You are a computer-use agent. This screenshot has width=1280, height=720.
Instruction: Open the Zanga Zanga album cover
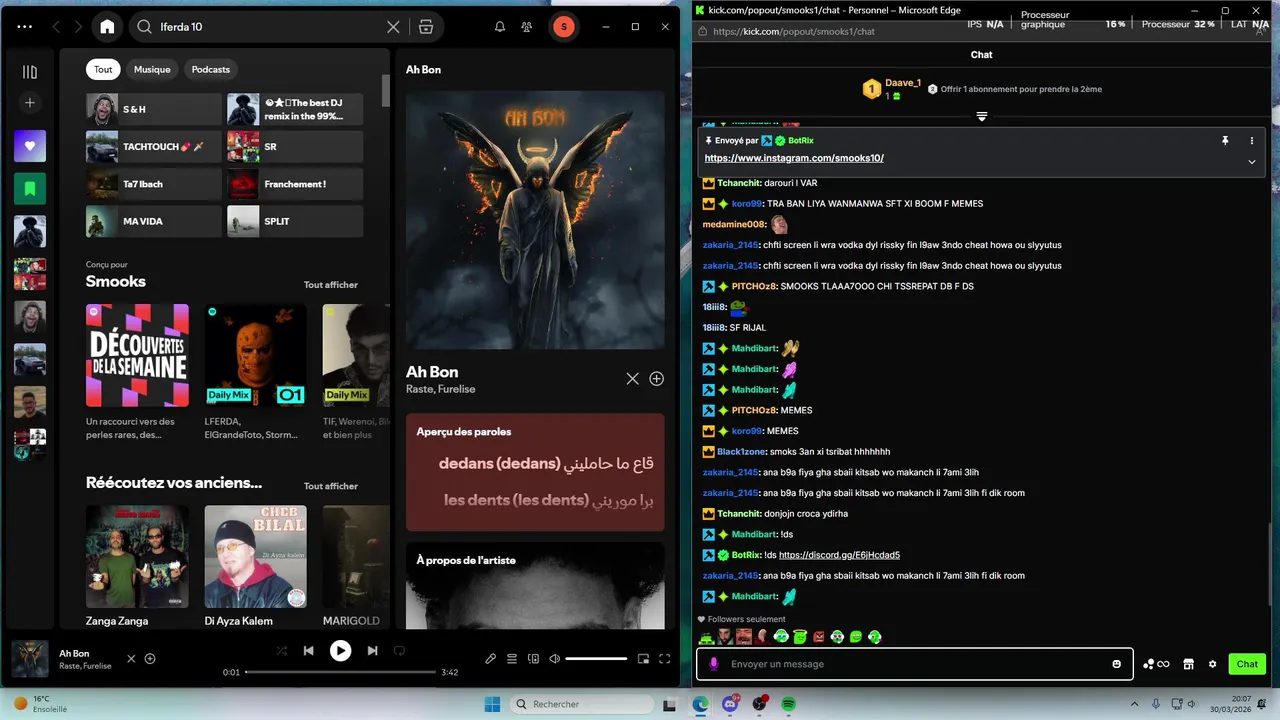click(137, 556)
